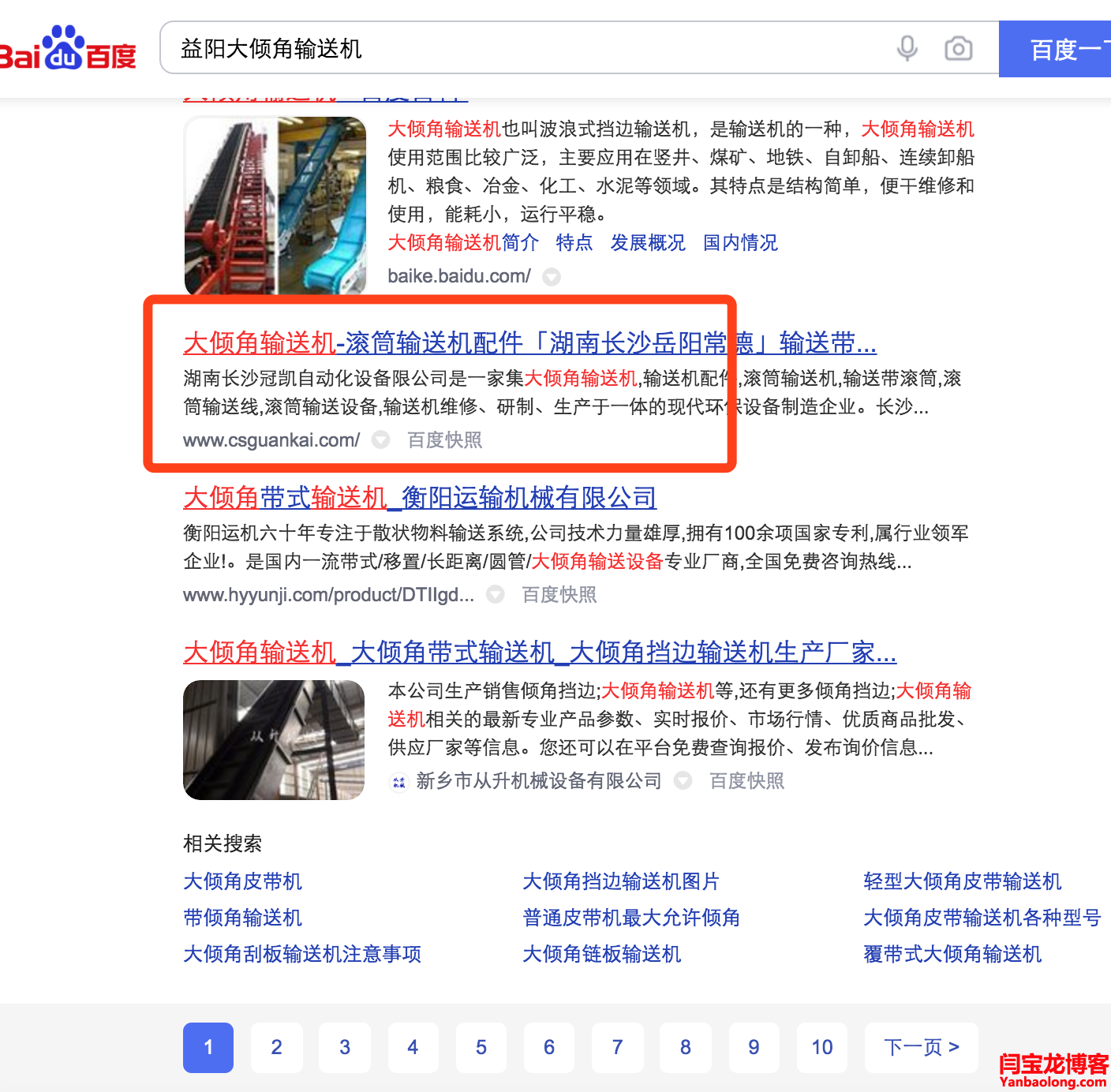Click the dark conveyor belt thumbnail image
This screenshot has width=1111, height=1092.
coord(274,740)
